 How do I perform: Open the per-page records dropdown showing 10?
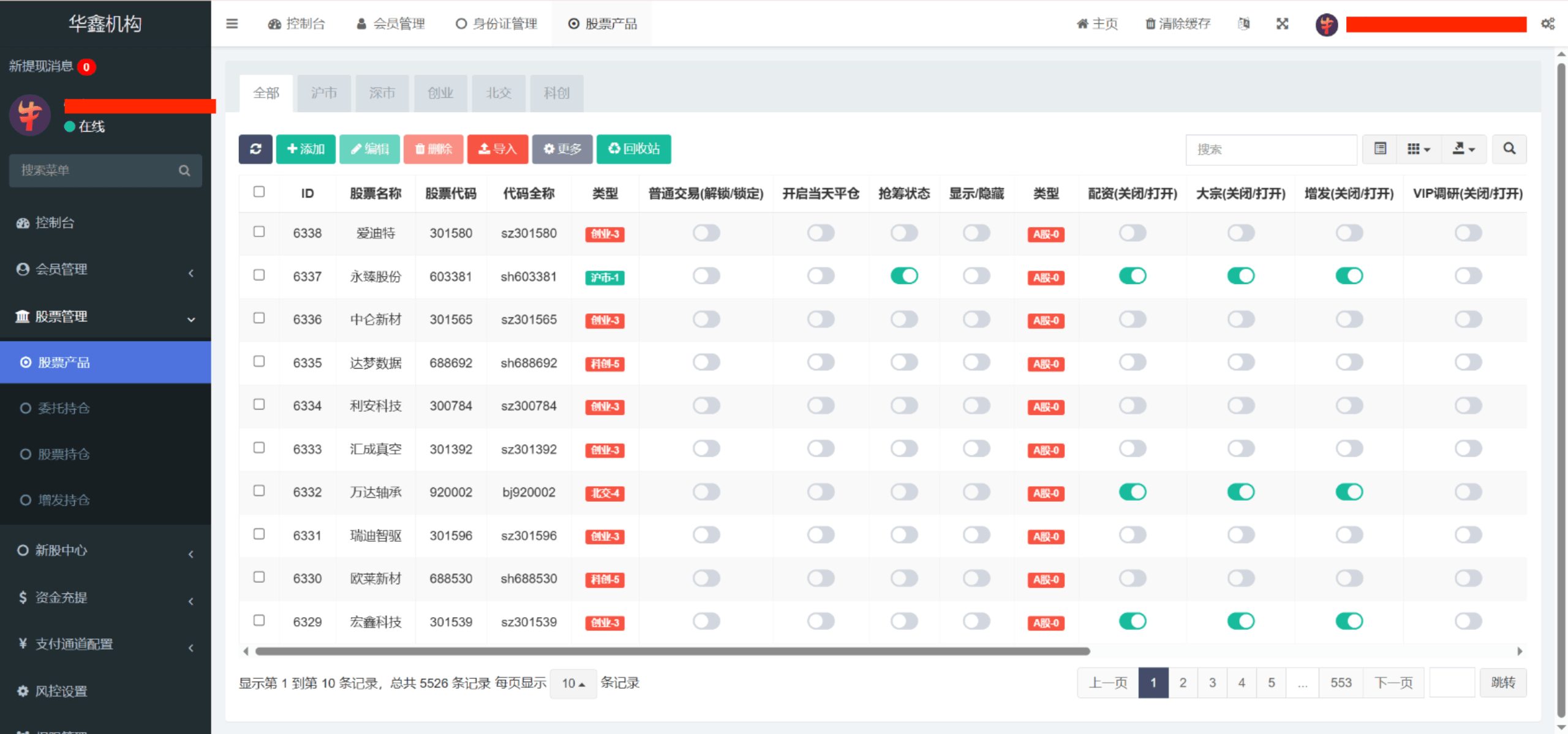(572, 683)
